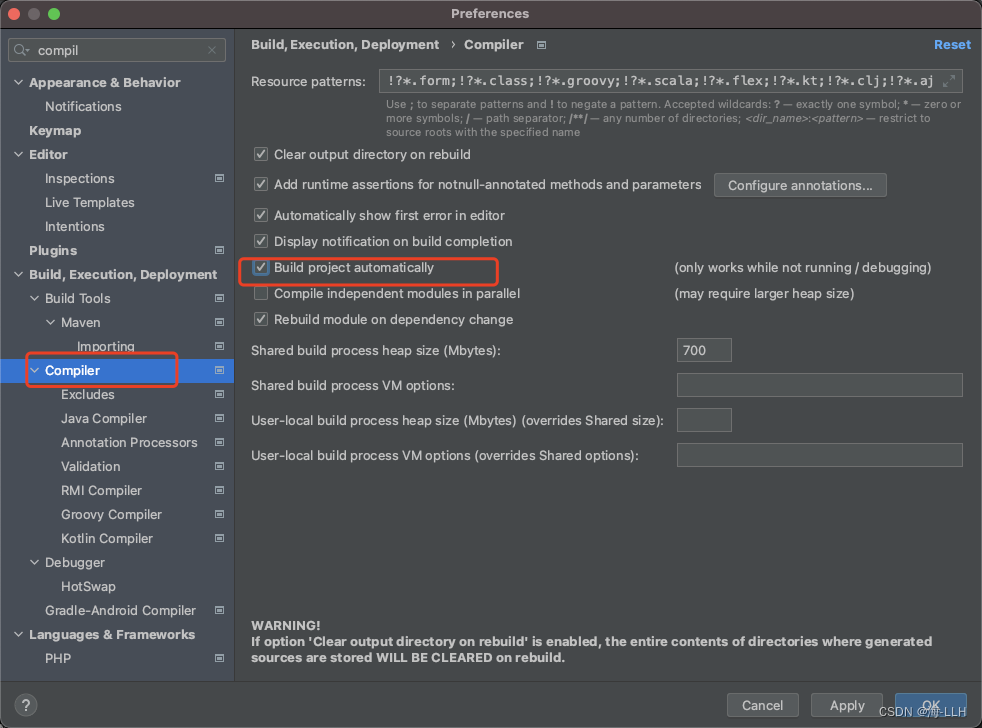
Task: Open help with the question mark button
Action: click(x=26, y=705)
